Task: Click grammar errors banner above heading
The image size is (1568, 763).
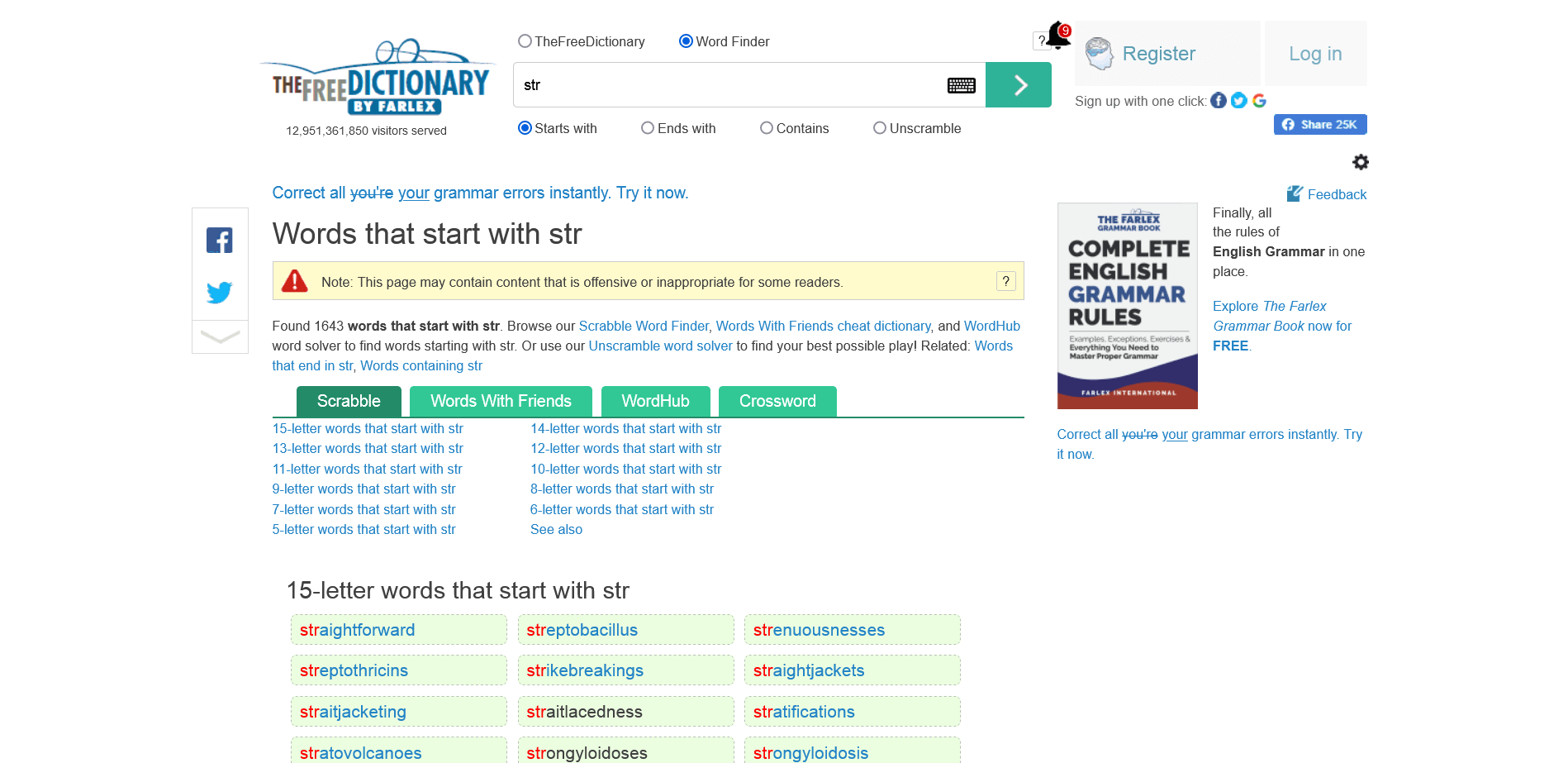Action: coord(480,193)
